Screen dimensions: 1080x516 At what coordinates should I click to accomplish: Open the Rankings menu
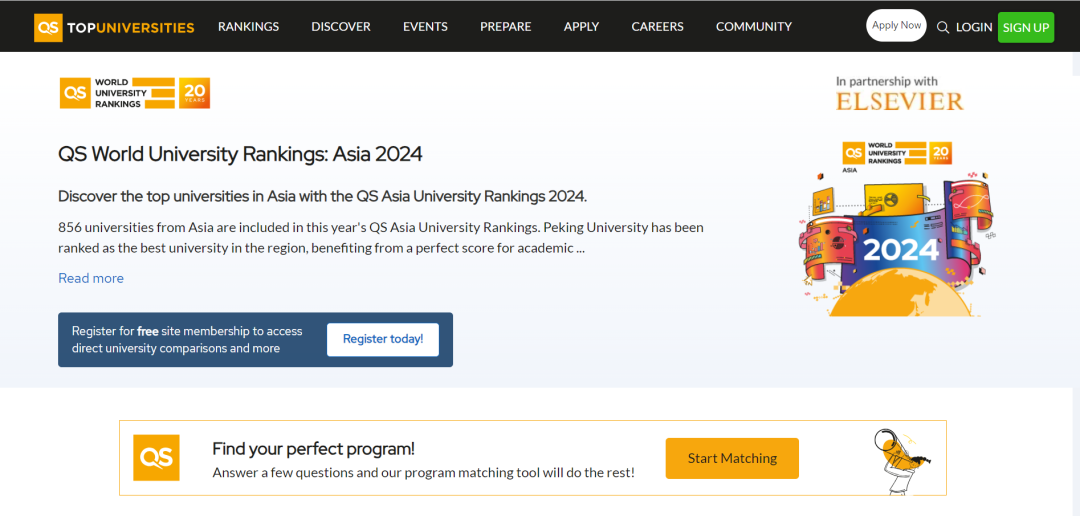[x=249, y=27]
